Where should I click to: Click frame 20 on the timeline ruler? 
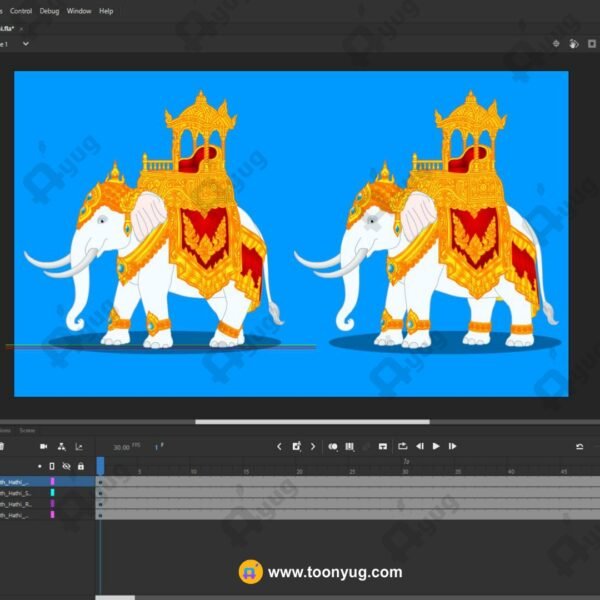click(x=300, y=472)
